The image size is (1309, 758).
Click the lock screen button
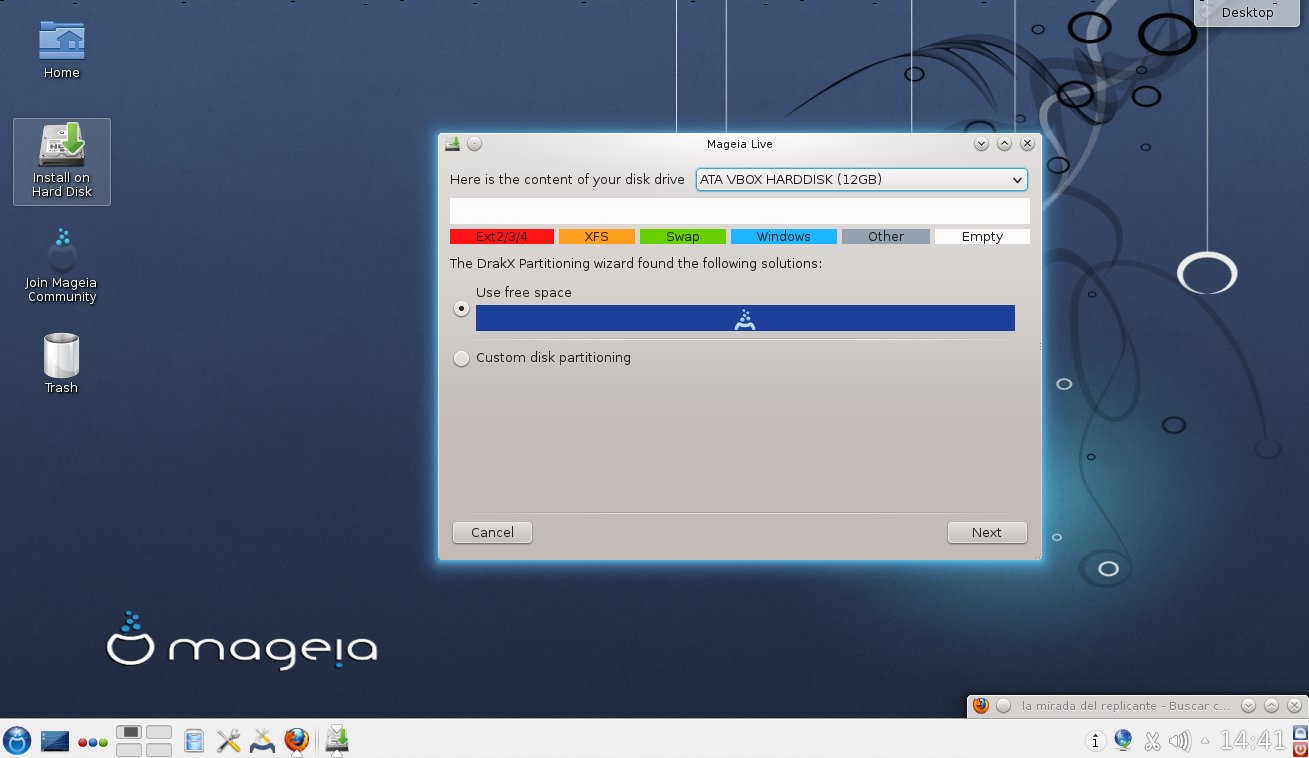coord(1299,732)
